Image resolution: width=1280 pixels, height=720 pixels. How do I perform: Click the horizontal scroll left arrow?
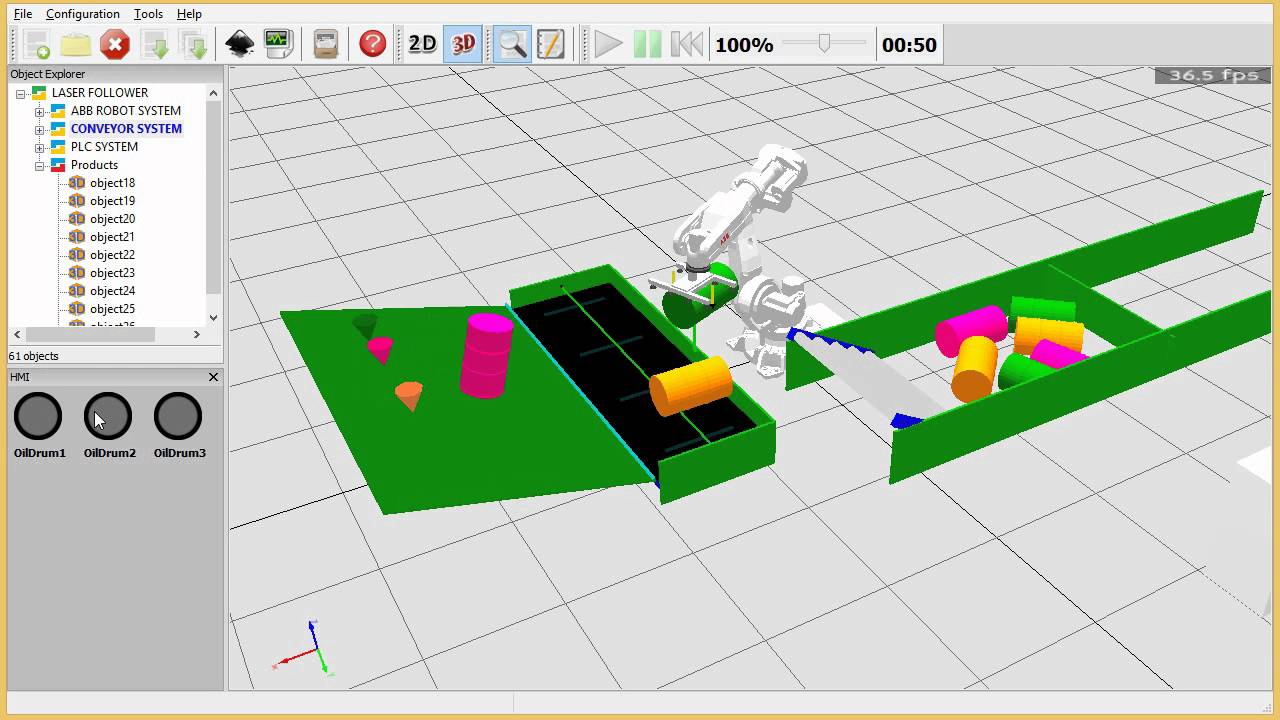[x=17, y=334]
